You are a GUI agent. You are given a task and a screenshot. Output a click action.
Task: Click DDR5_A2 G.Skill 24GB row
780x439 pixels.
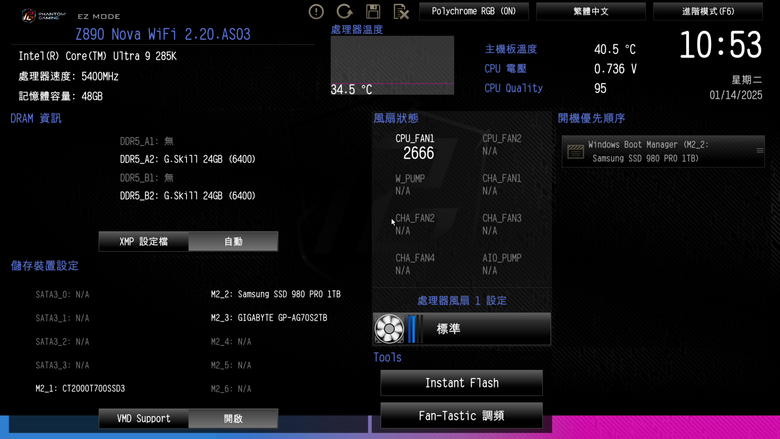[x=188, y=159]
